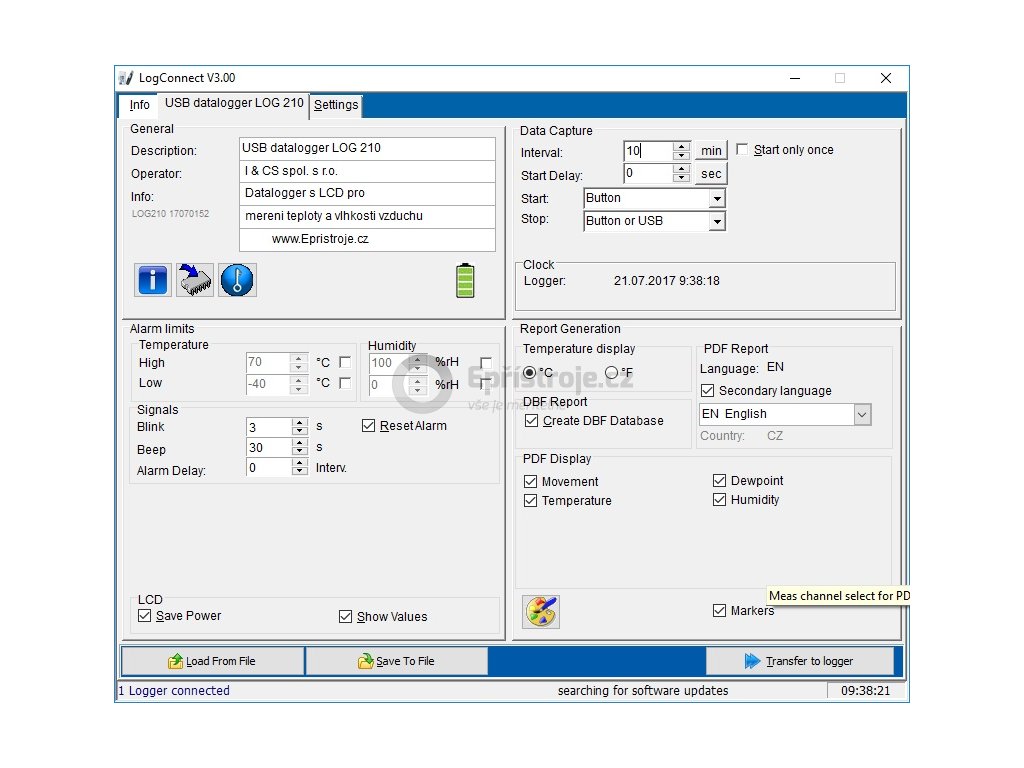Click the chip read-from-logger icon

pyautogui.click(x=195, y=280)
